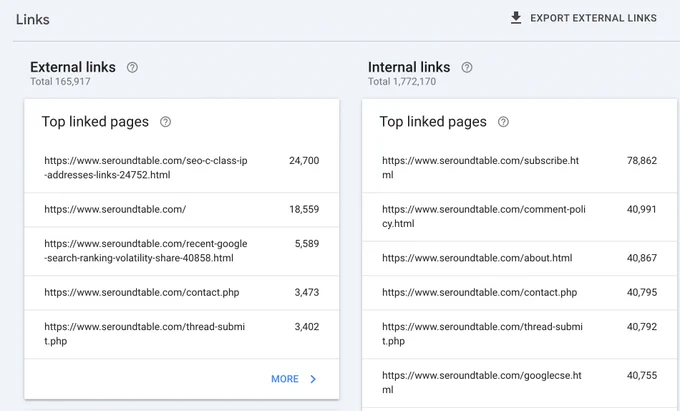This screenshot has width=680, height=411.
Task: Open subscribe.html row in Internal links
Action: tap(520, 168)
